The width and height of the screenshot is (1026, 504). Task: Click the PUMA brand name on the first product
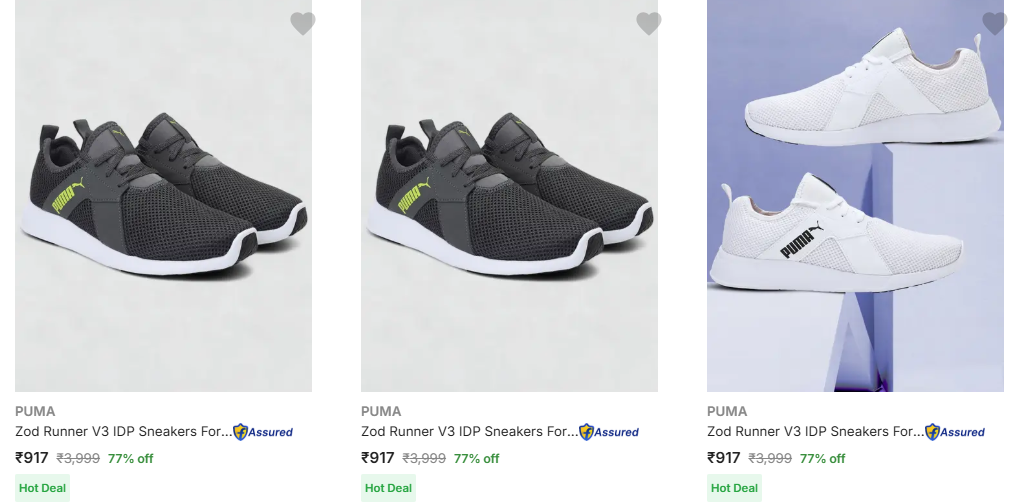point(35,411)
